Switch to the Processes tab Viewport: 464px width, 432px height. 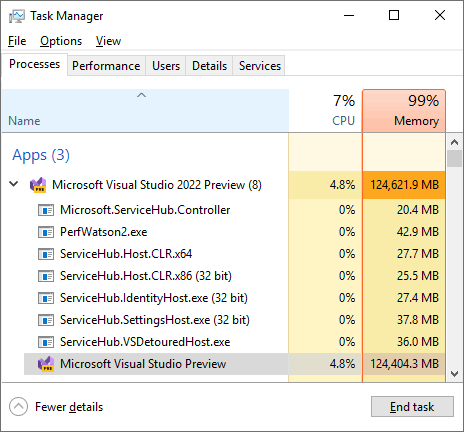(x=35, y=64)
